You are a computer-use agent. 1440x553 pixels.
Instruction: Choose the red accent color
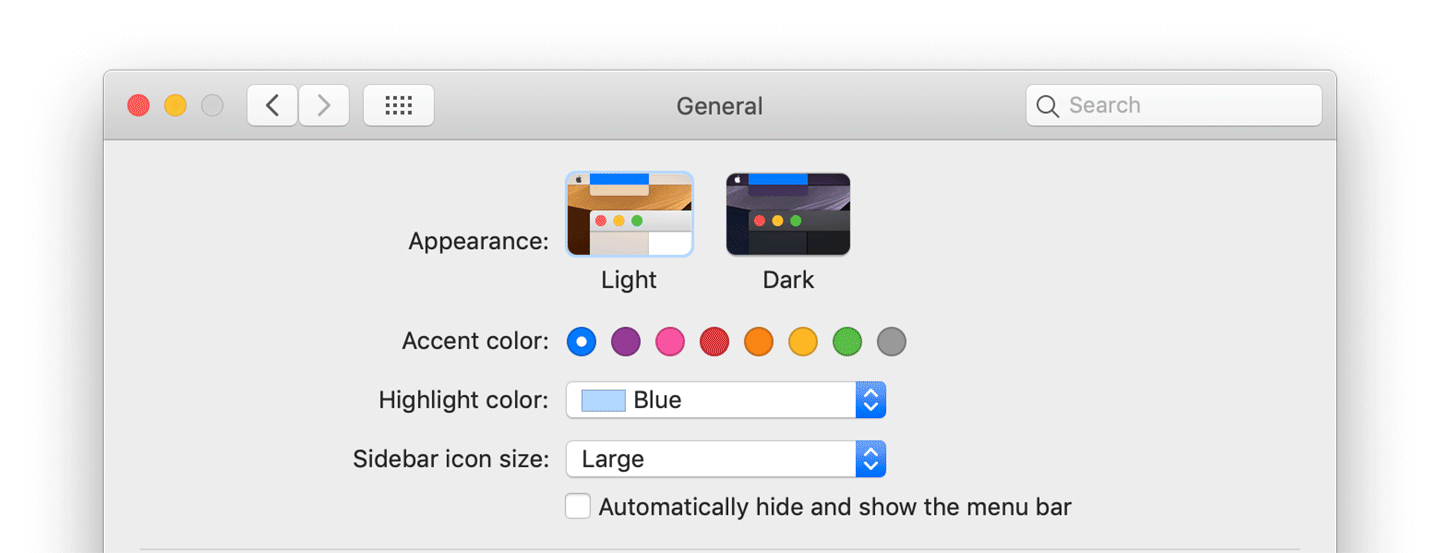pos(714,342)
